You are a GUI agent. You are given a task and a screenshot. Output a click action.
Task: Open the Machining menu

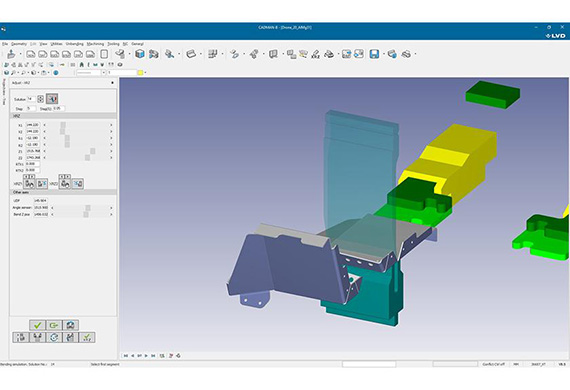(x=95, y=44)
